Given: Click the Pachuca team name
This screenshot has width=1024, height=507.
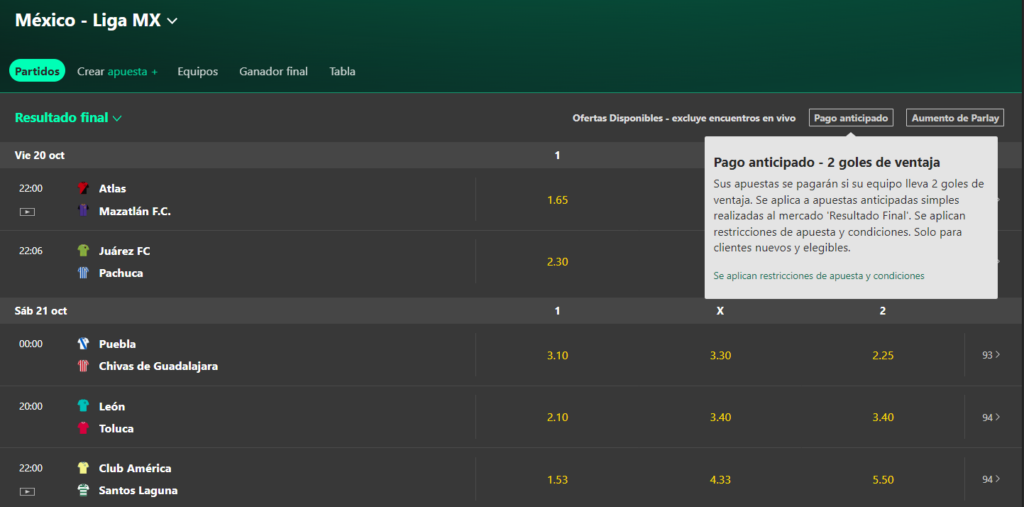Looking at the screenshot, I should (x=121, y=273).
